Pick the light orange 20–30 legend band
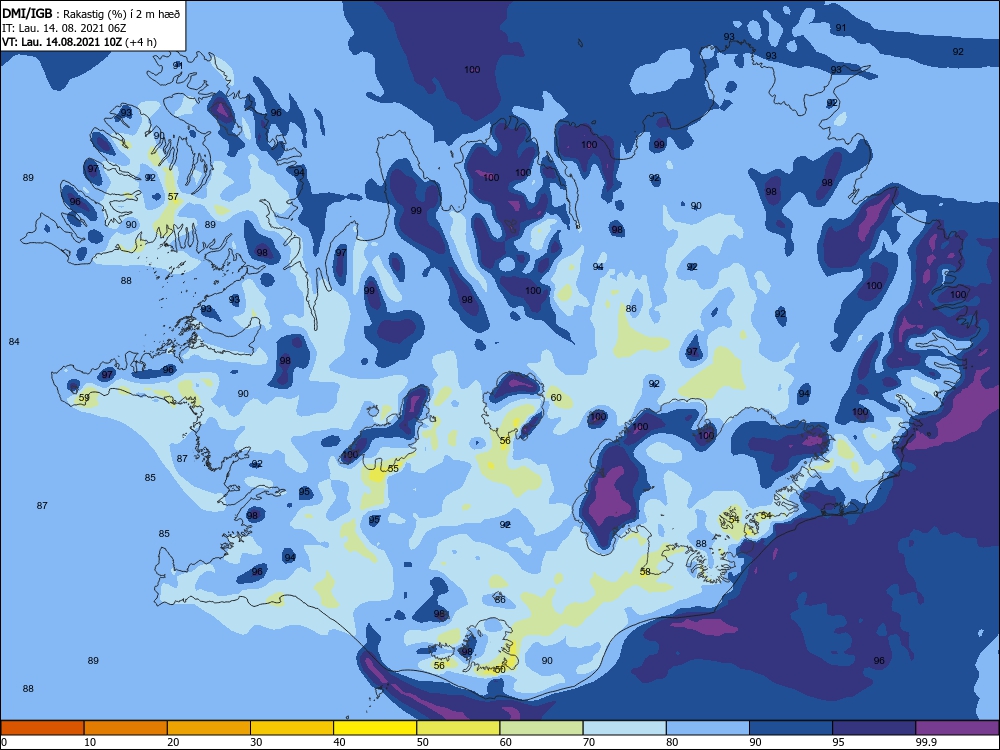 [209, 728]
